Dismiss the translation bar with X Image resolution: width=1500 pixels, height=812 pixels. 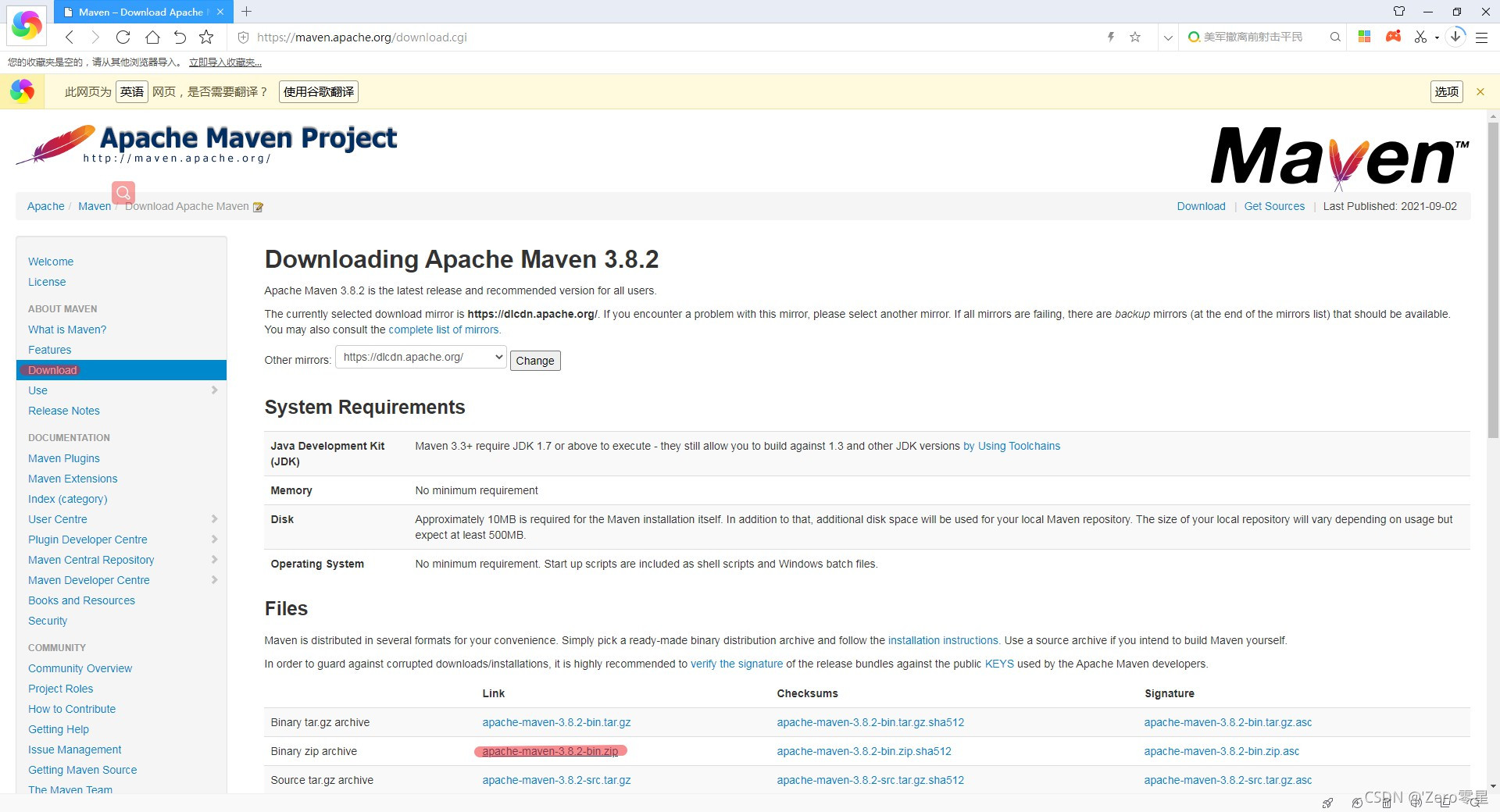tap(1480, 91)
